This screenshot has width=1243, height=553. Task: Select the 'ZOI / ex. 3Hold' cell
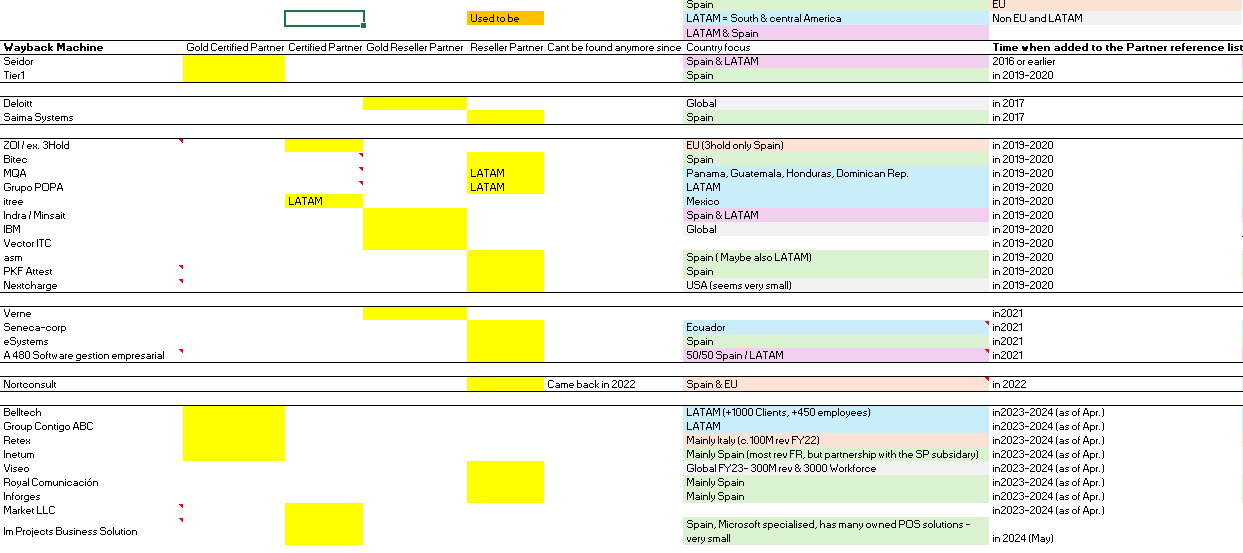point(92,145)
